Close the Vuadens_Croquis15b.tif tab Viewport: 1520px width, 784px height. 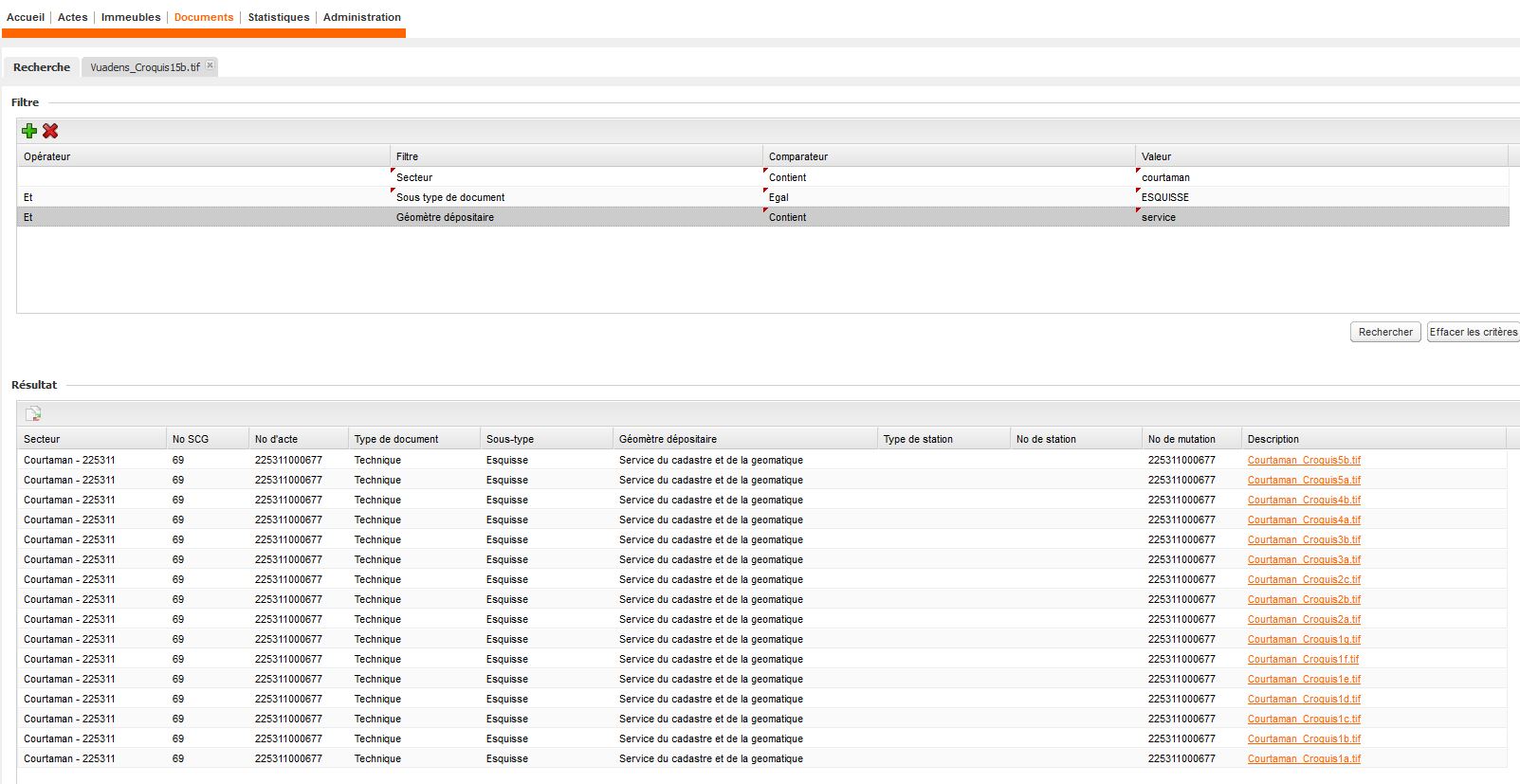[211, 65]
